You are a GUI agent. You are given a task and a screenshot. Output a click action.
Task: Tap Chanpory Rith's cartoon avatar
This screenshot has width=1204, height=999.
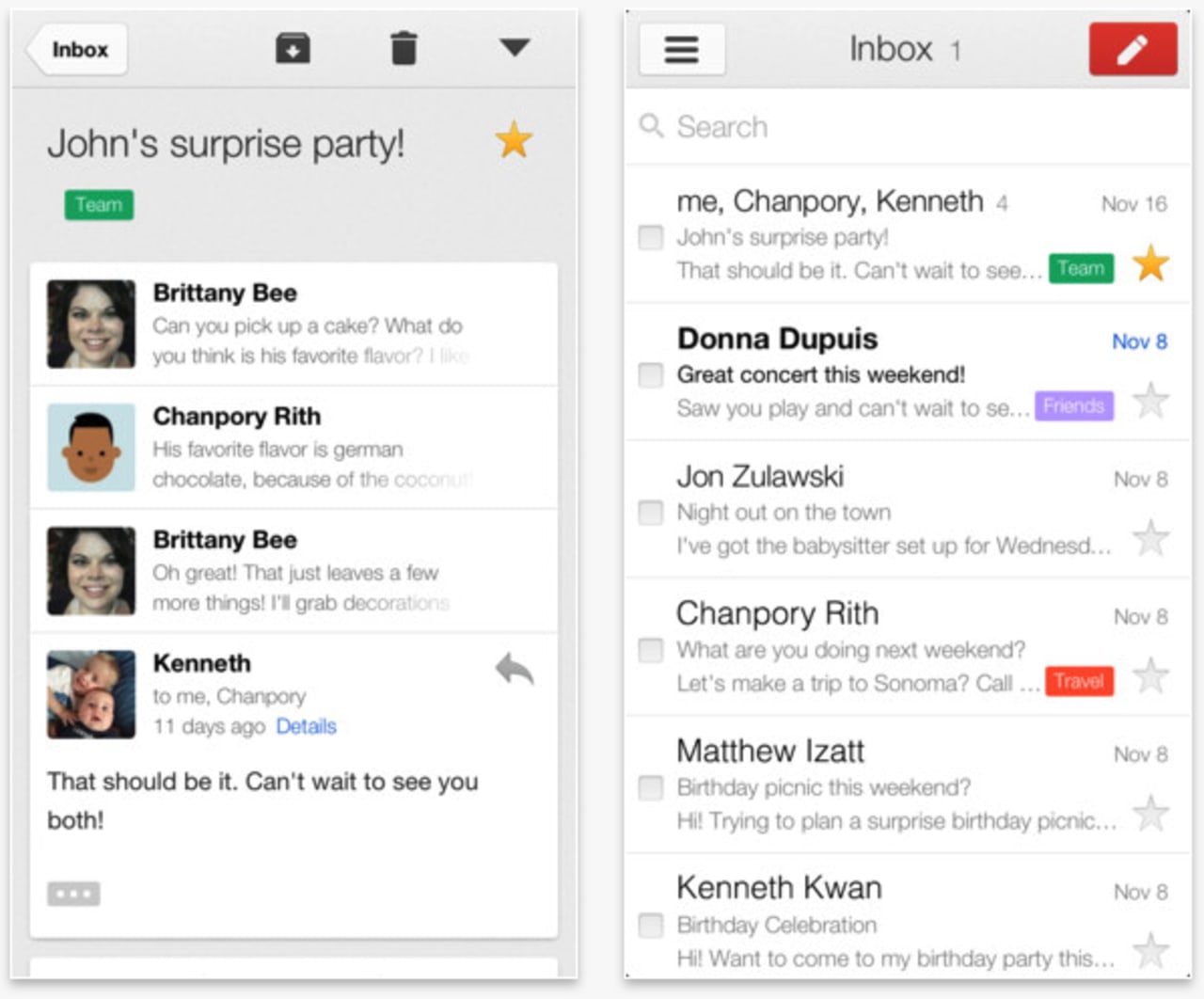[x=91, y=447]
